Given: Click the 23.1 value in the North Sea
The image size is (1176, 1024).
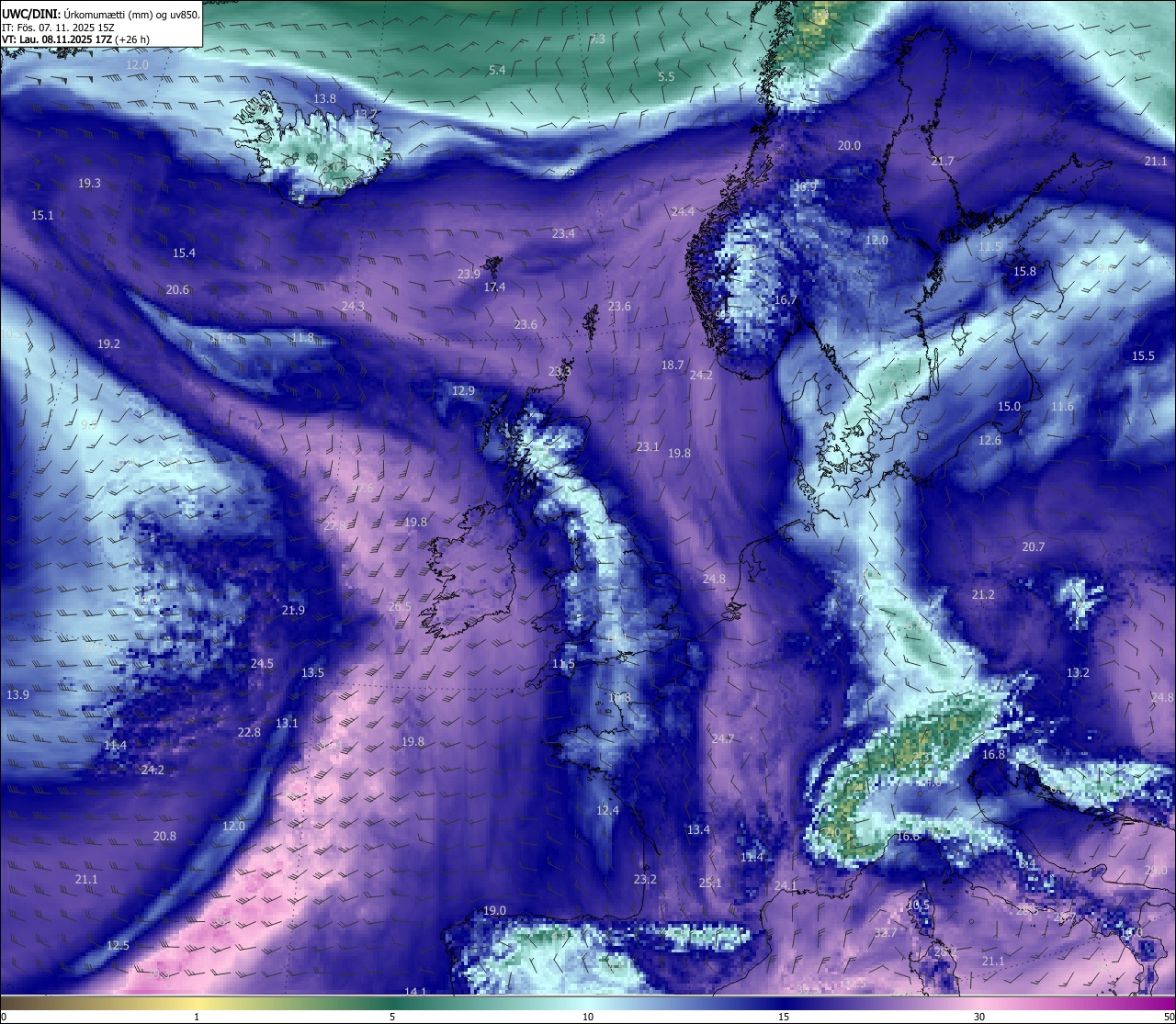Looking at the screenshot, I should pos(648,447).
